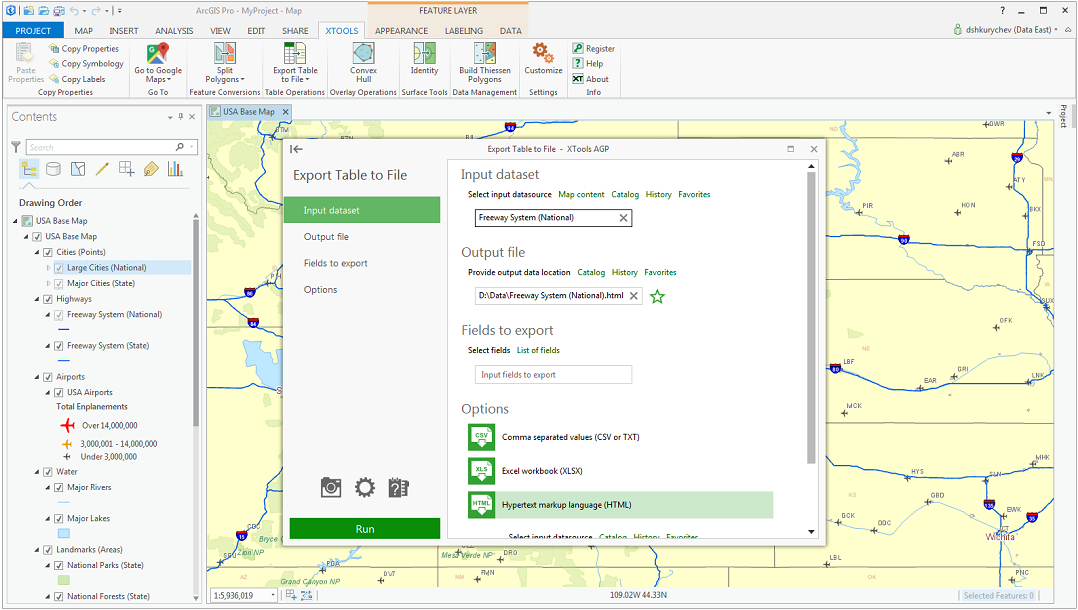Toggle Freeway System (National) checkbox
The height and width of the screenshot is (610, 1078).
point(58,315)
